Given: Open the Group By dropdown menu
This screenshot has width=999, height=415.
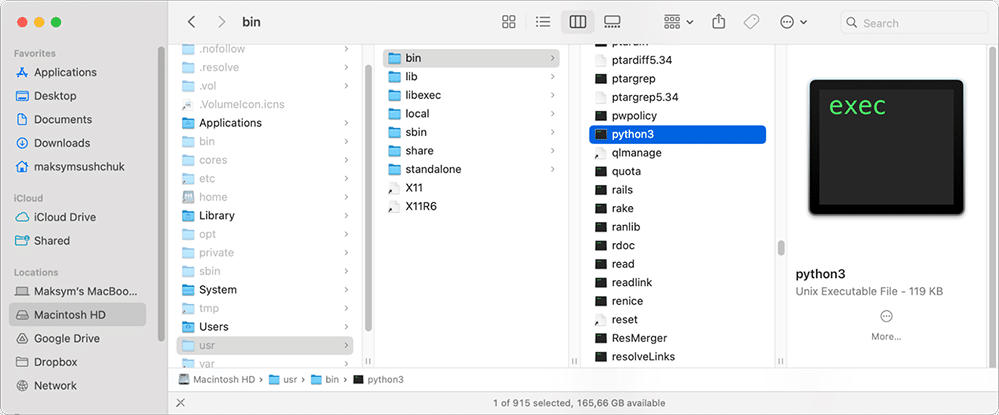Looking at the screenshot, I should point(678,22).
